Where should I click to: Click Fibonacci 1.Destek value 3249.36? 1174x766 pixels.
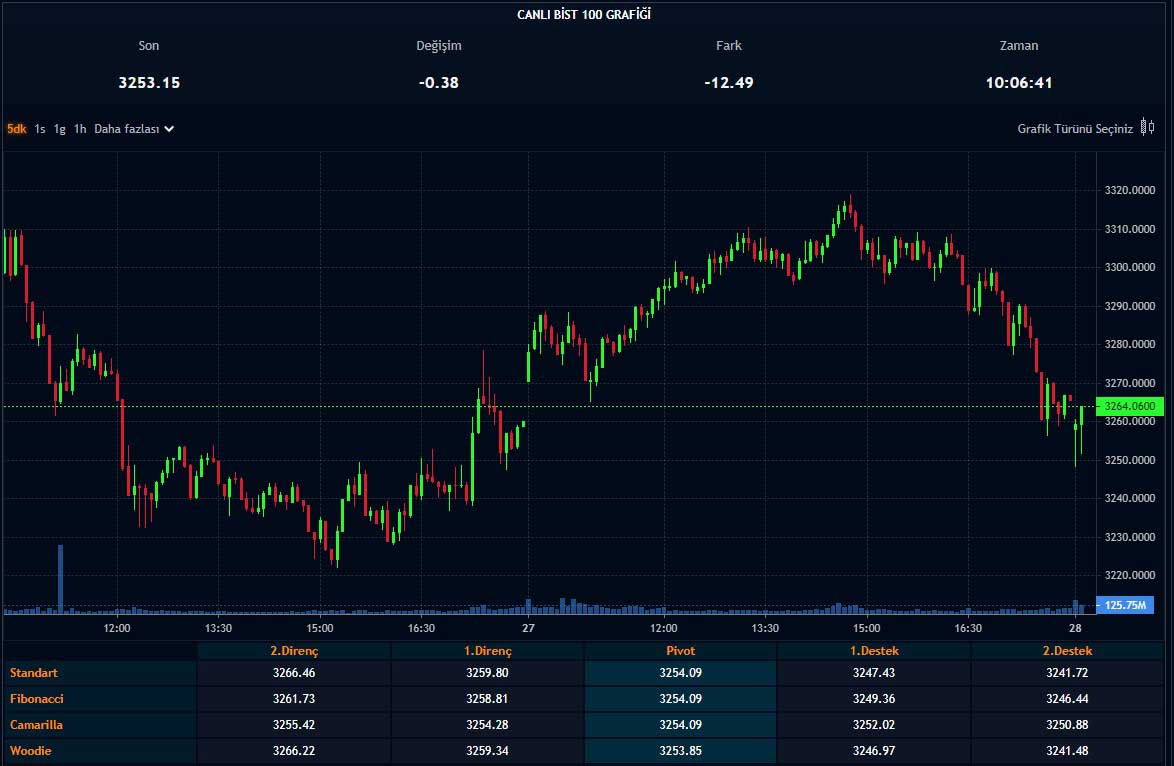(874, 699)
